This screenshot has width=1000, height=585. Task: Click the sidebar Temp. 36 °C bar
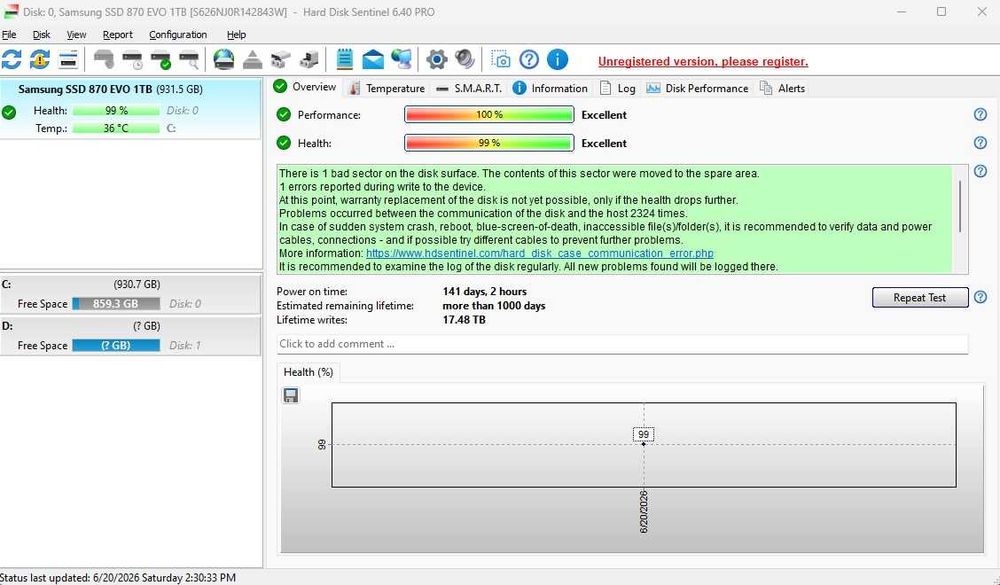click(x=116, y=128)
